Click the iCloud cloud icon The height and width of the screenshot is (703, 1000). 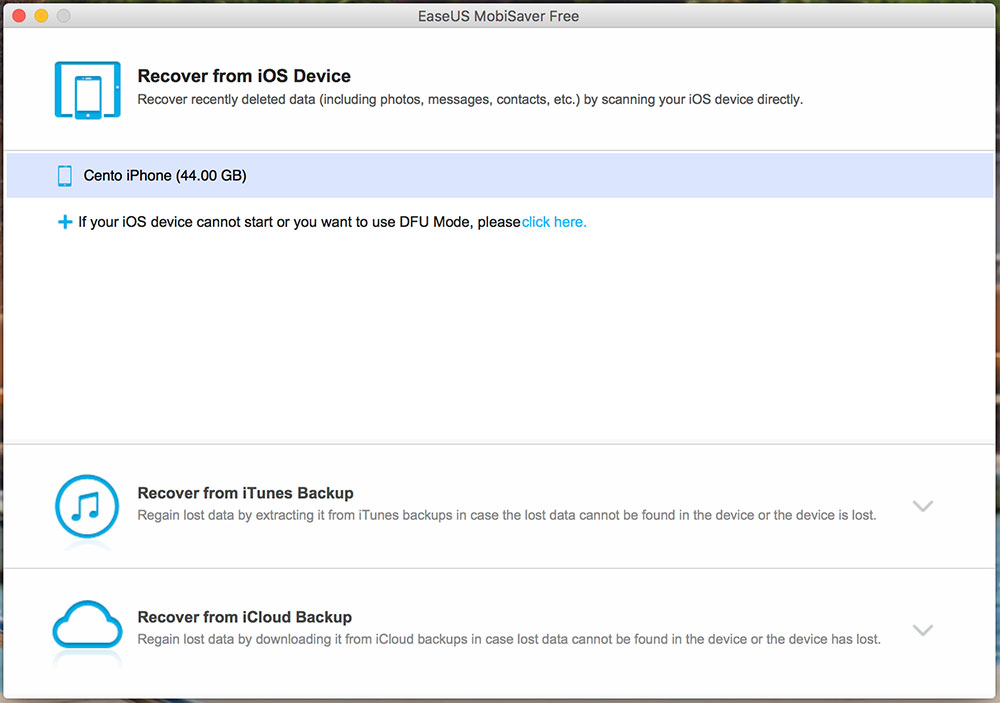[x=87, y=625]
